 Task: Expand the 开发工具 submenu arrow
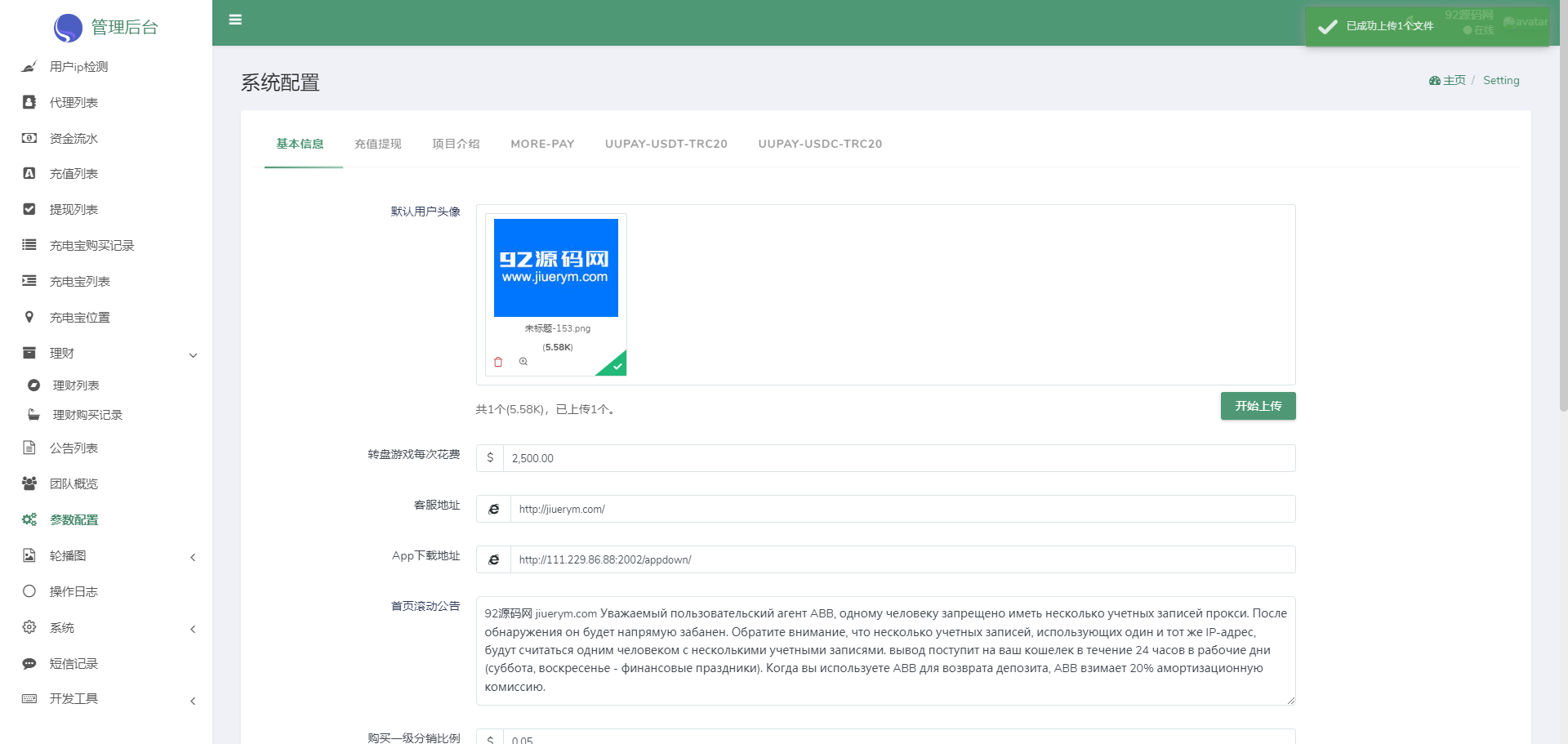pos(193,701)
